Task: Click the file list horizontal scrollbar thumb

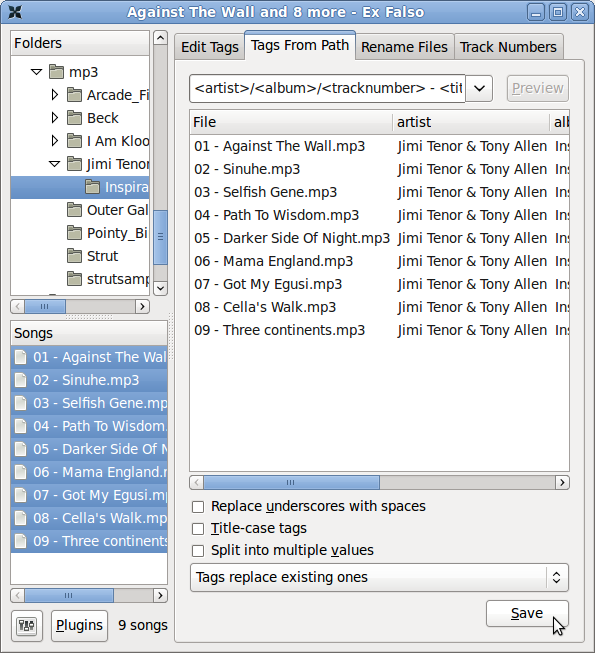Action: (x=291, y=483)
